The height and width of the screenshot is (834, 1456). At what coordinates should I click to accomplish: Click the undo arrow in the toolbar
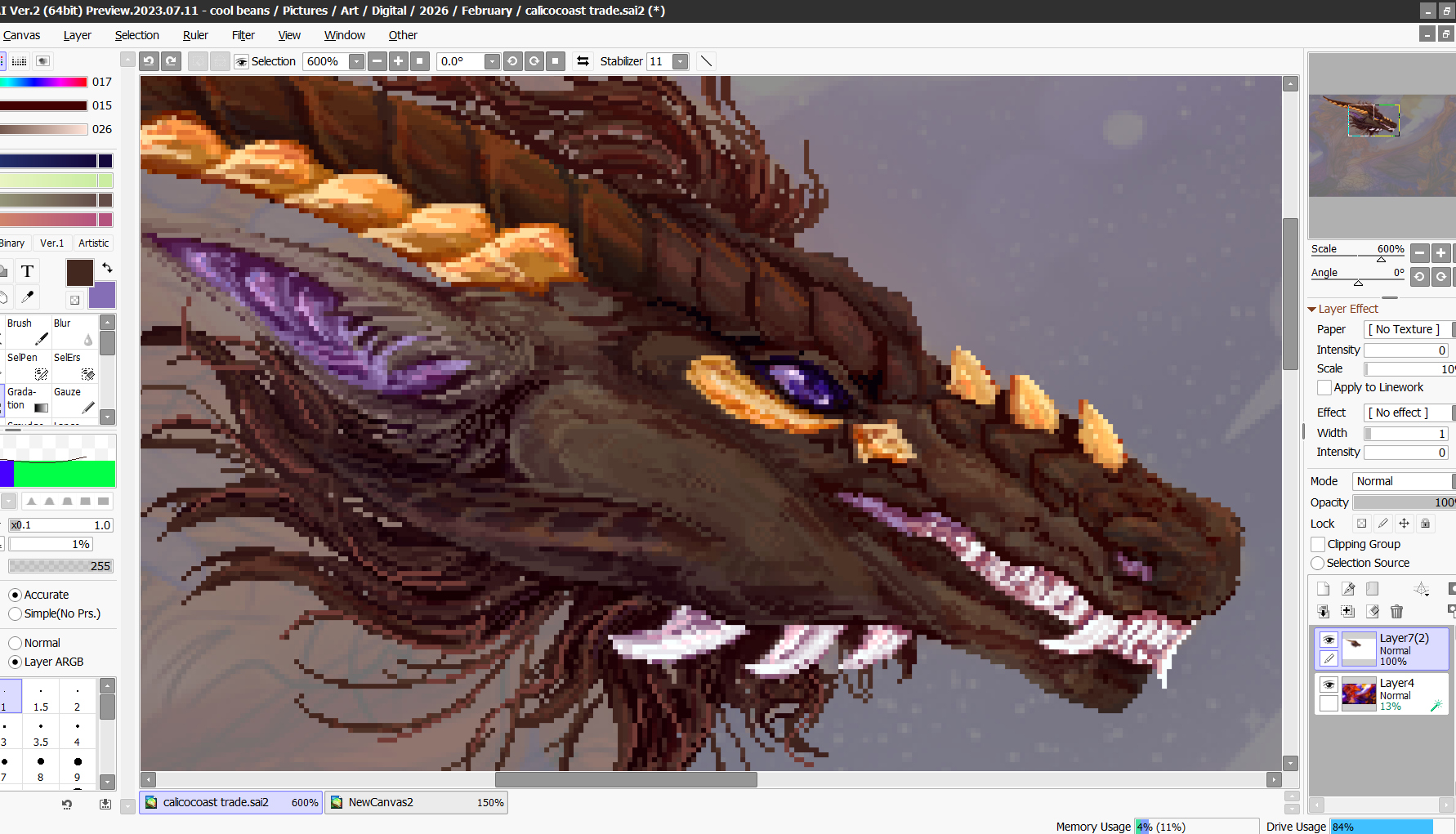click(149, 61)
